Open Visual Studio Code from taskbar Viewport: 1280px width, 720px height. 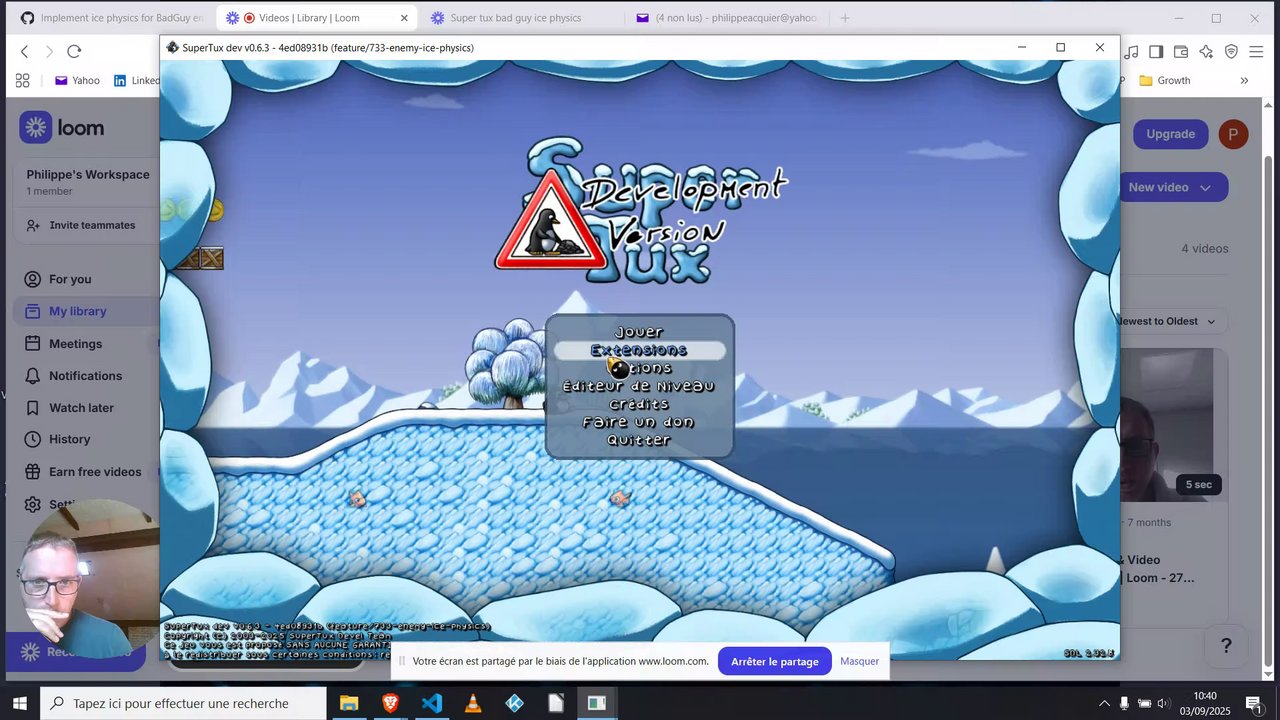[x=432, y=703]
